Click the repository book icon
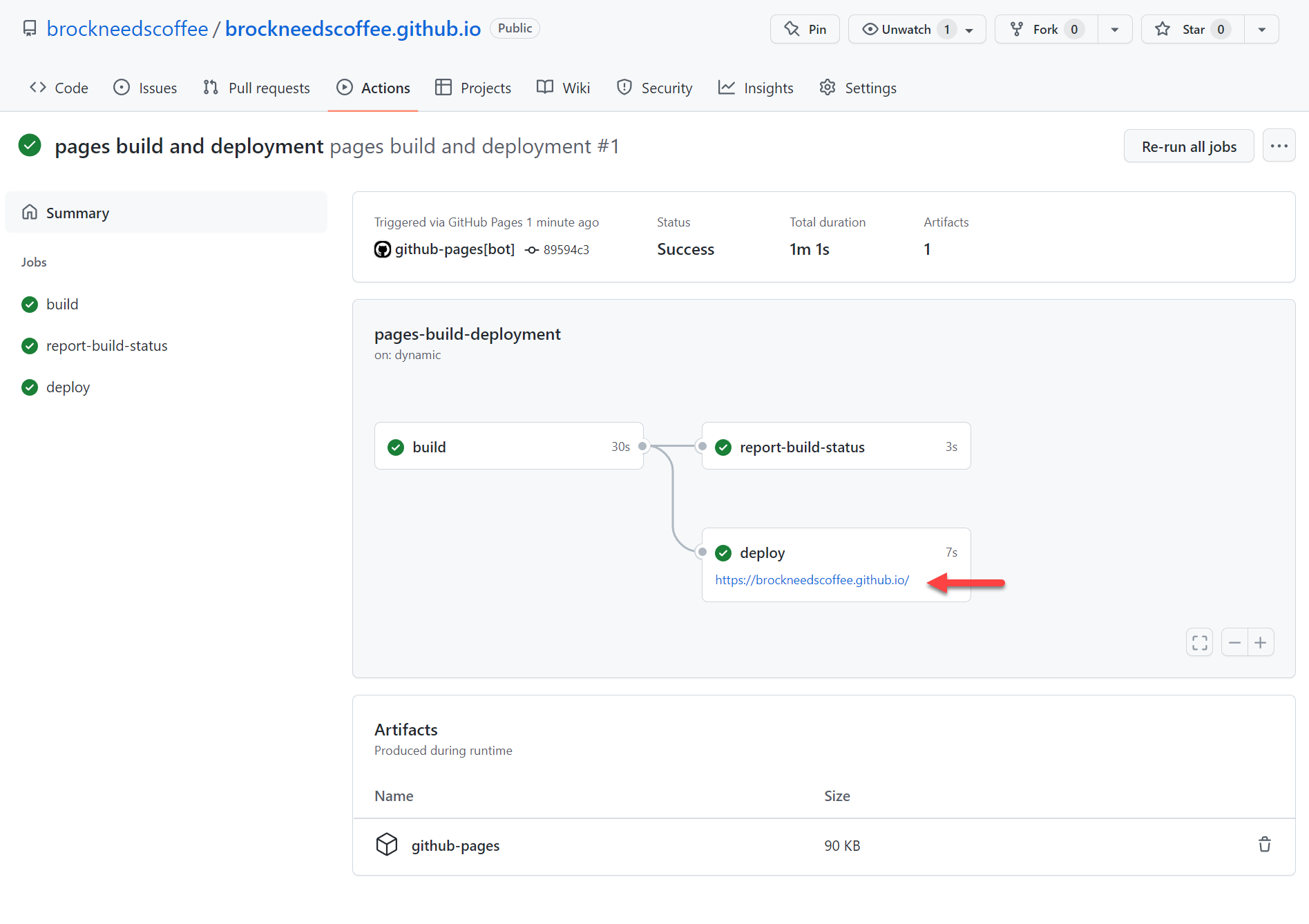Viewport: 1309px width, 924px height. (x=30, y=28)
